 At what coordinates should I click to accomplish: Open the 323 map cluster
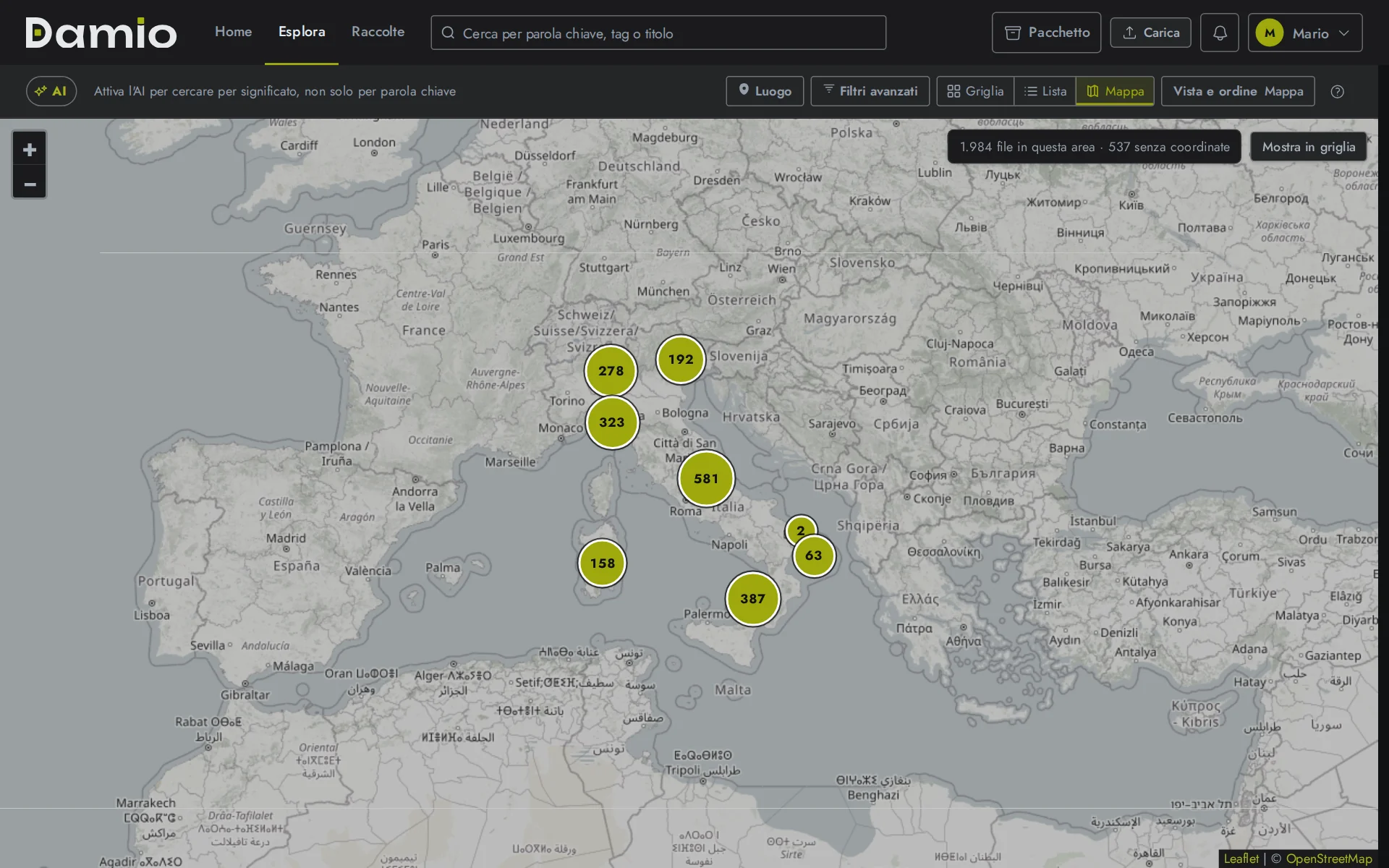[611, 422]
